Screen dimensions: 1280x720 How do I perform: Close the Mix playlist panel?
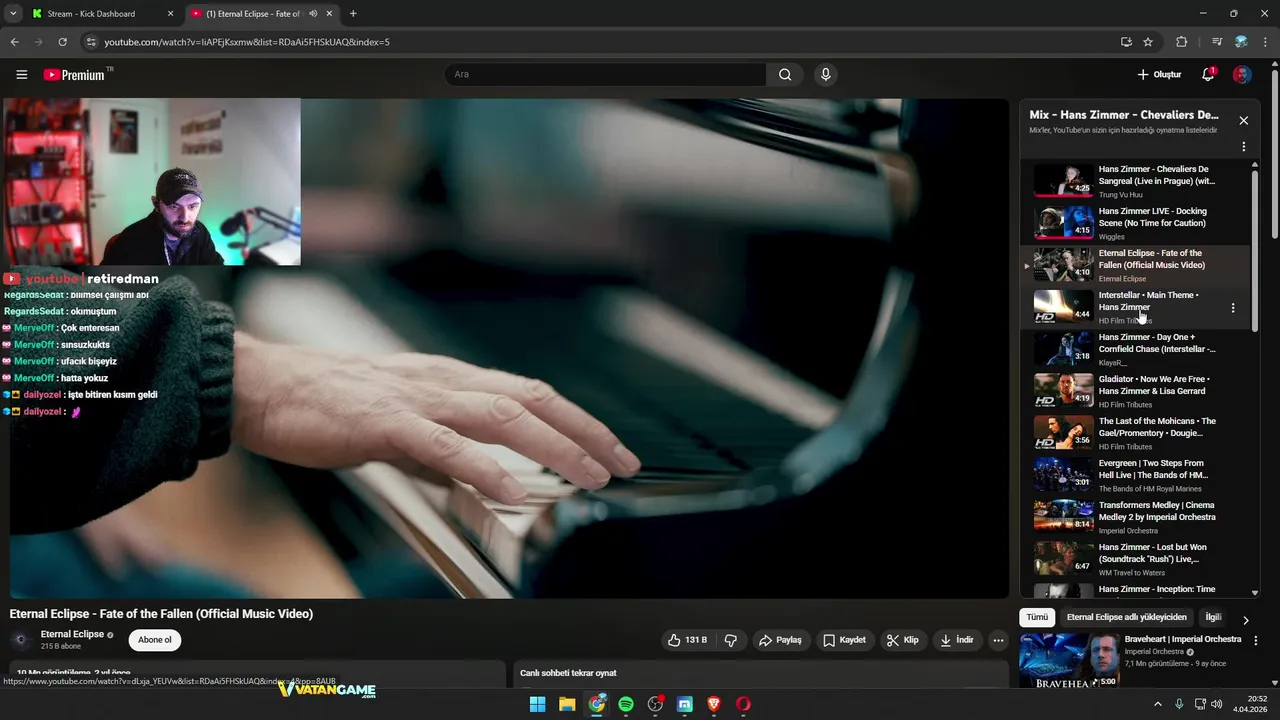pyautogui.click(x=1243, y=120)
